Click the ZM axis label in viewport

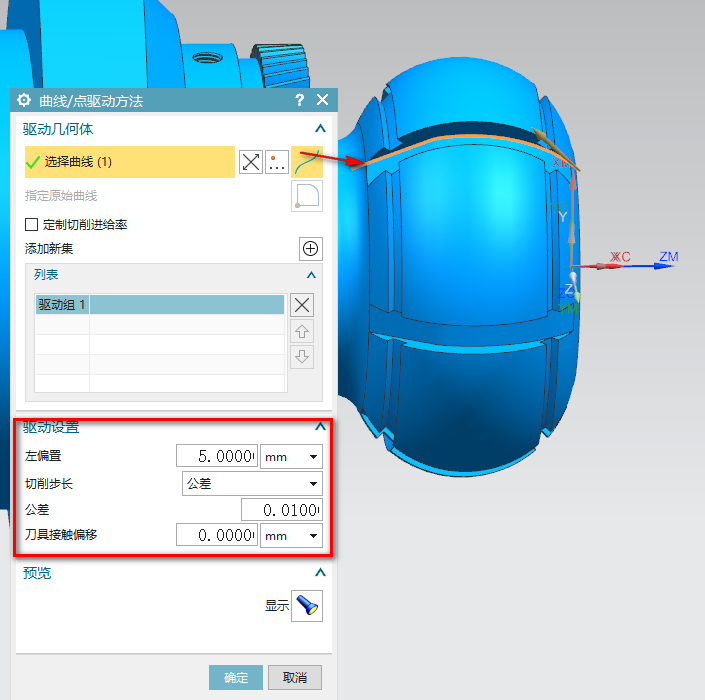click(669, 257)
